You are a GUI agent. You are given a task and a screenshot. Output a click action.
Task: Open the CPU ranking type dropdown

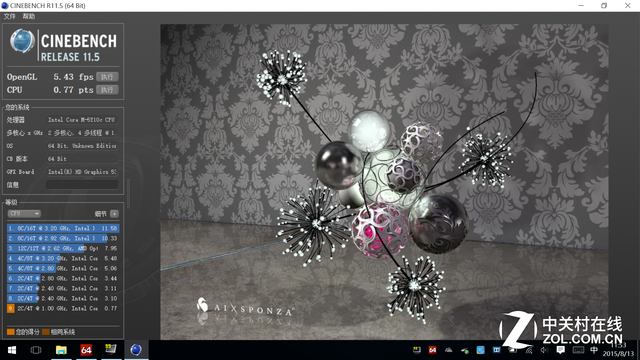point(24,213)
